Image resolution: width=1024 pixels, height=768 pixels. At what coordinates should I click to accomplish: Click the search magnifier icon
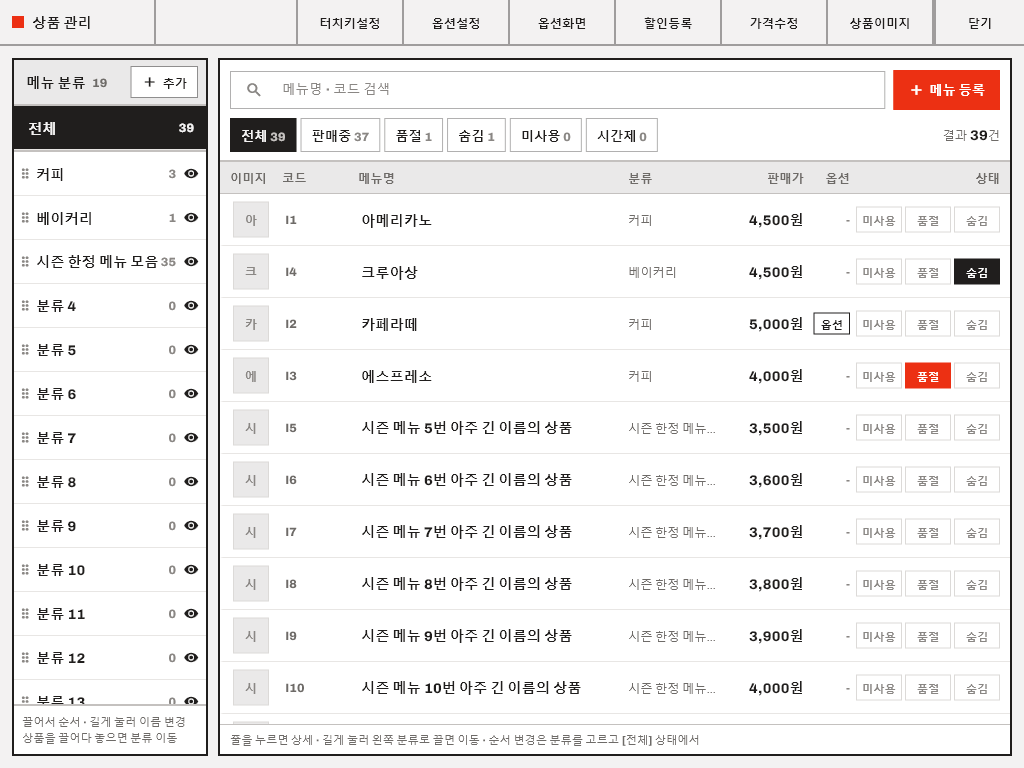click(x=254, y=89)
